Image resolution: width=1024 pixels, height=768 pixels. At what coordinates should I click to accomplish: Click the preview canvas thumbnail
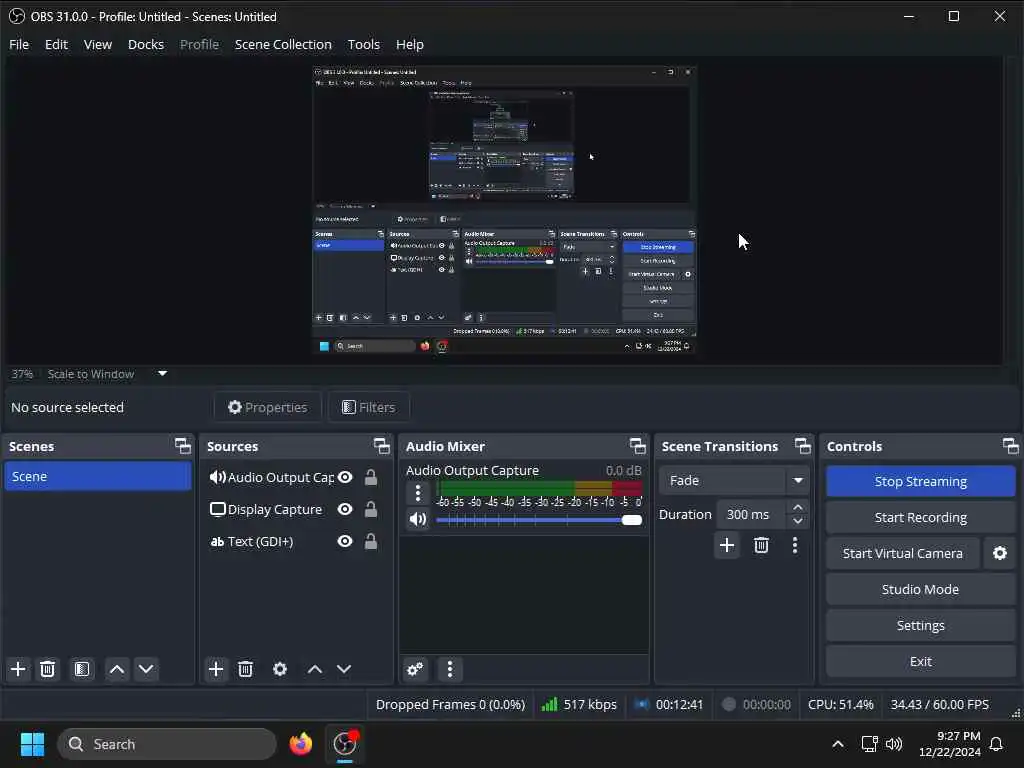(504, 209)
